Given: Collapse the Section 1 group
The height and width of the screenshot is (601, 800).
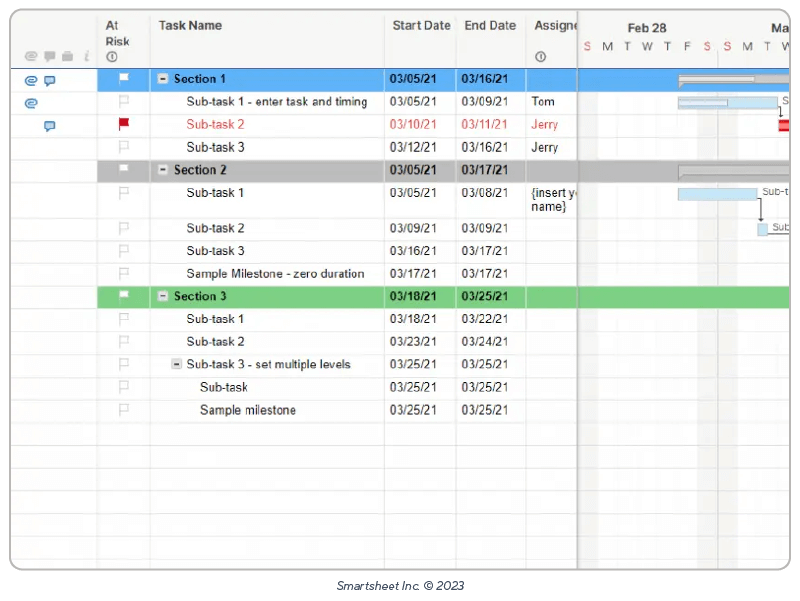Looking at the screenshot, I should pyautogui.click(x=163, y=79).
